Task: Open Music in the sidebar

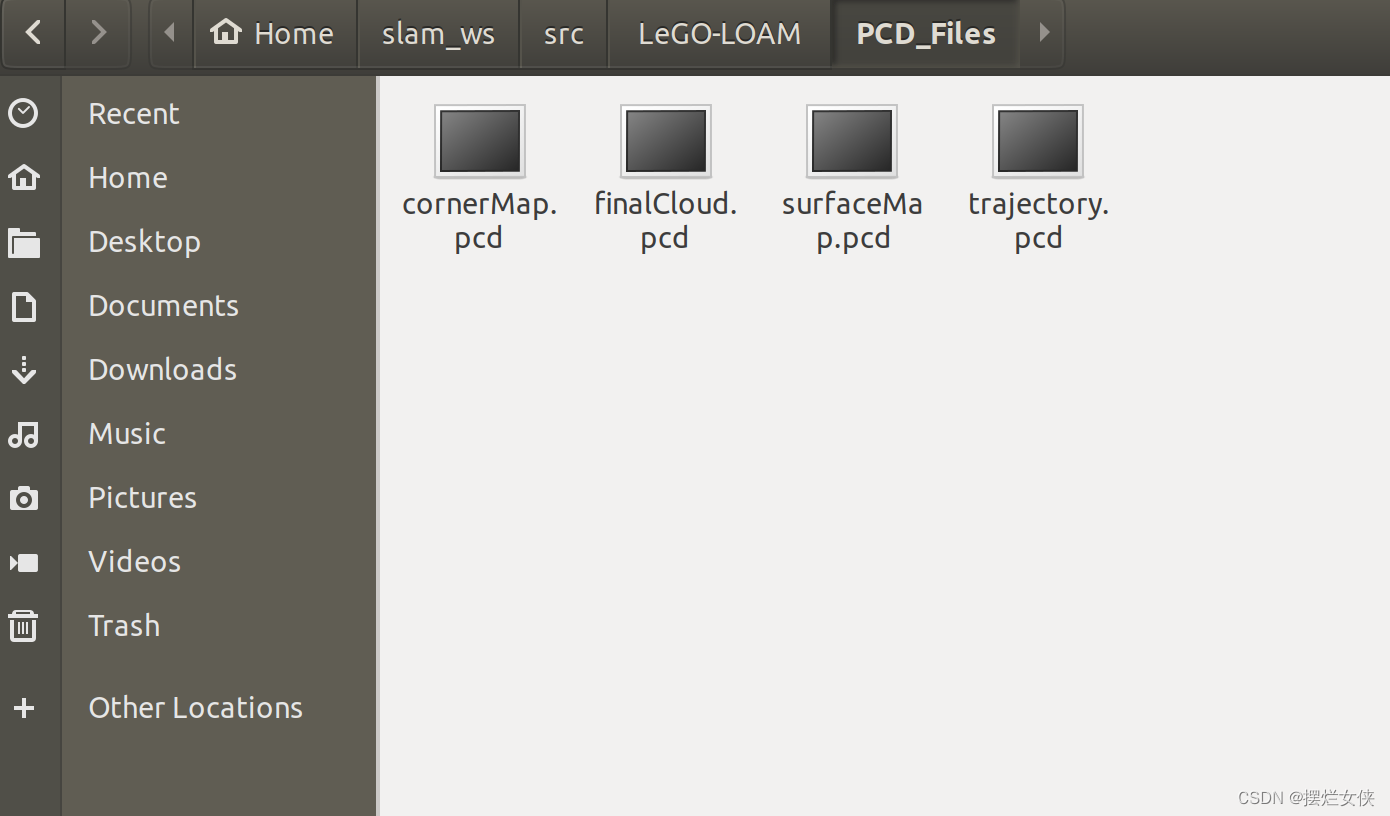Action: click(127, 434)
